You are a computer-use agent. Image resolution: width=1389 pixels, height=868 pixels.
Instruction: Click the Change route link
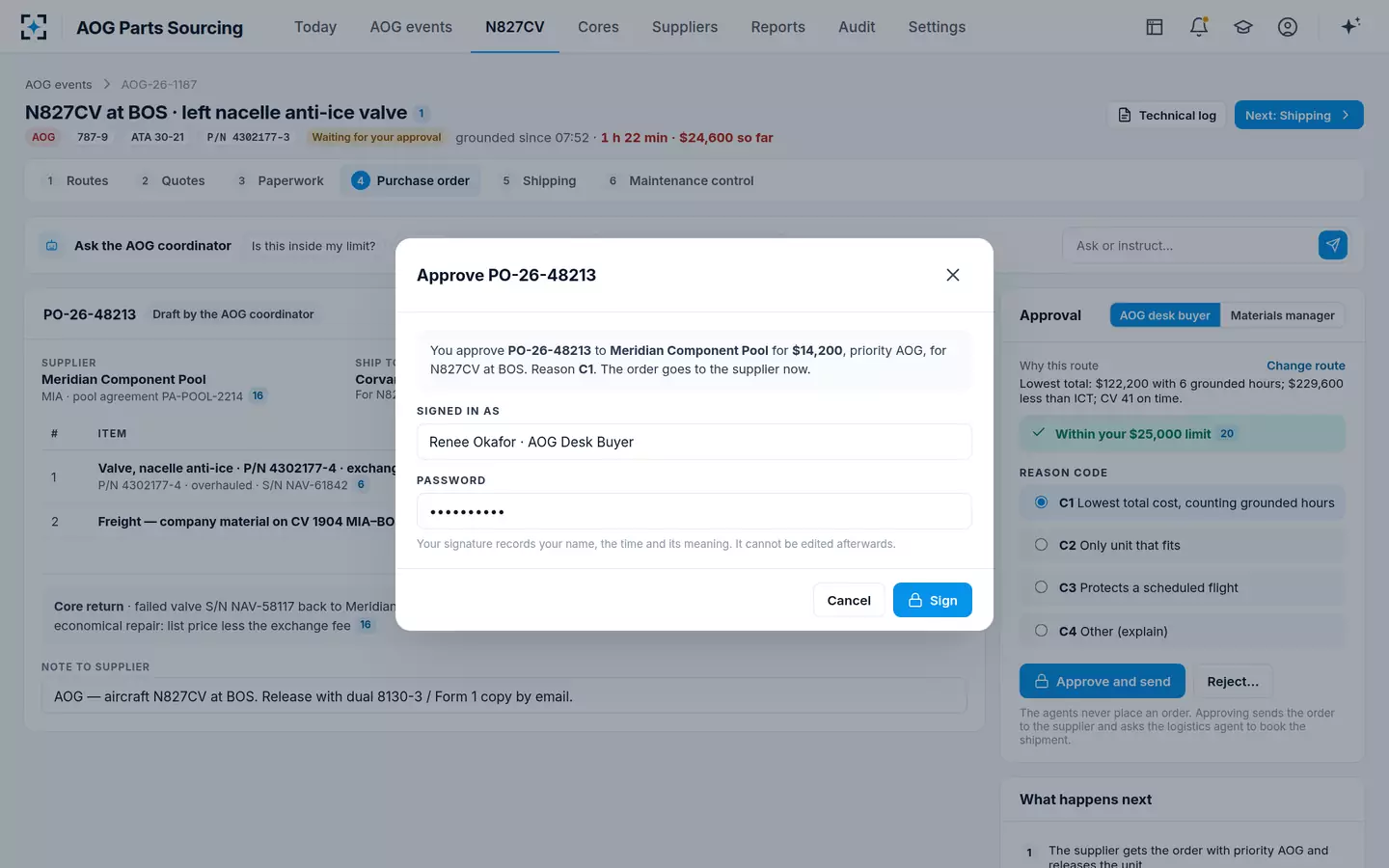click(x=1305, y=366)
